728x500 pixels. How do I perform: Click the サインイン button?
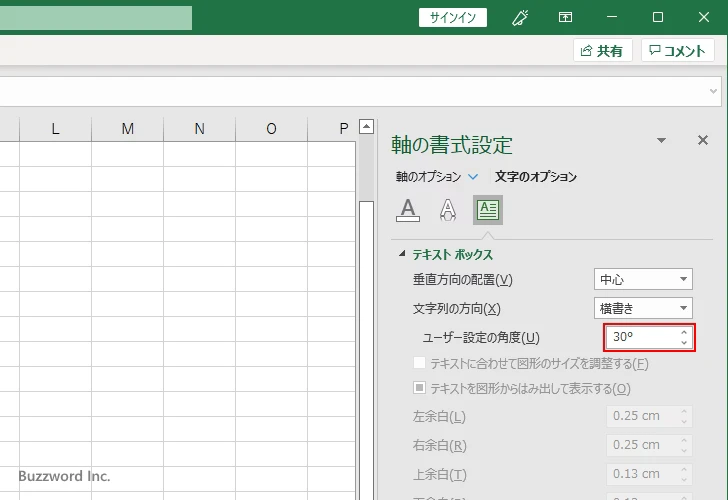(453, 18)
